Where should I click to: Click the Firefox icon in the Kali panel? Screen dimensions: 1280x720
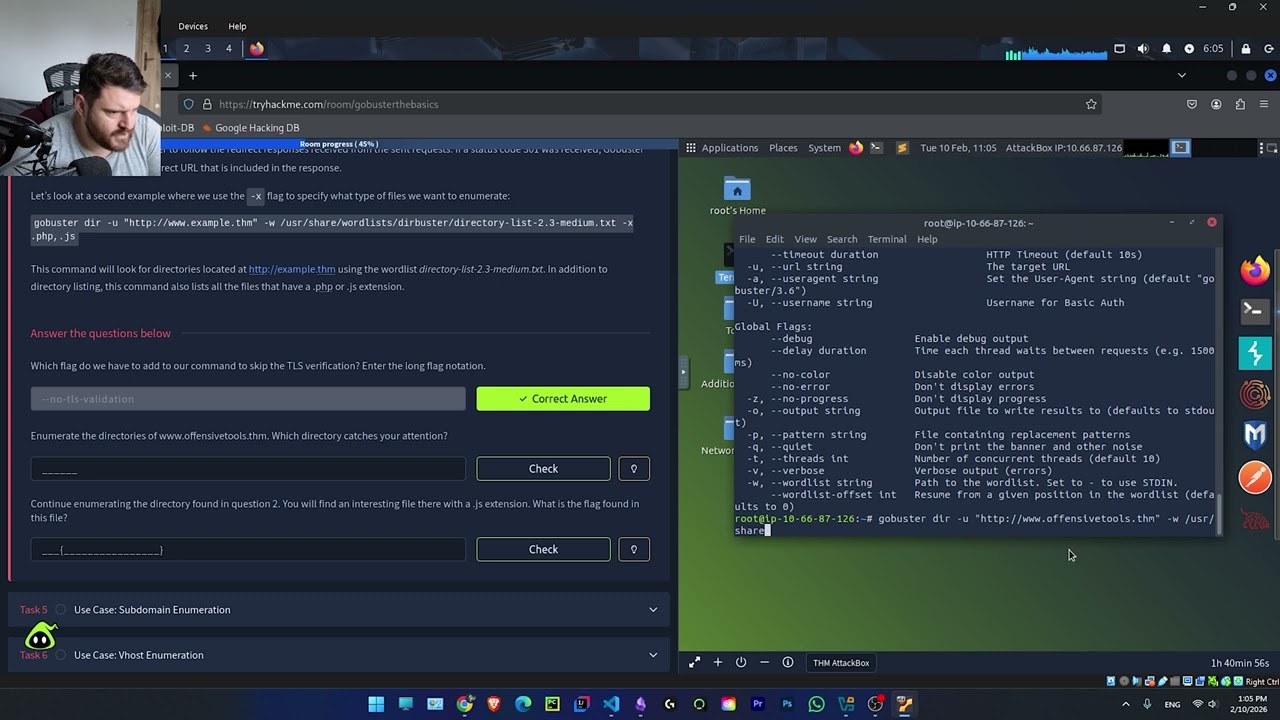click(256, 48)
